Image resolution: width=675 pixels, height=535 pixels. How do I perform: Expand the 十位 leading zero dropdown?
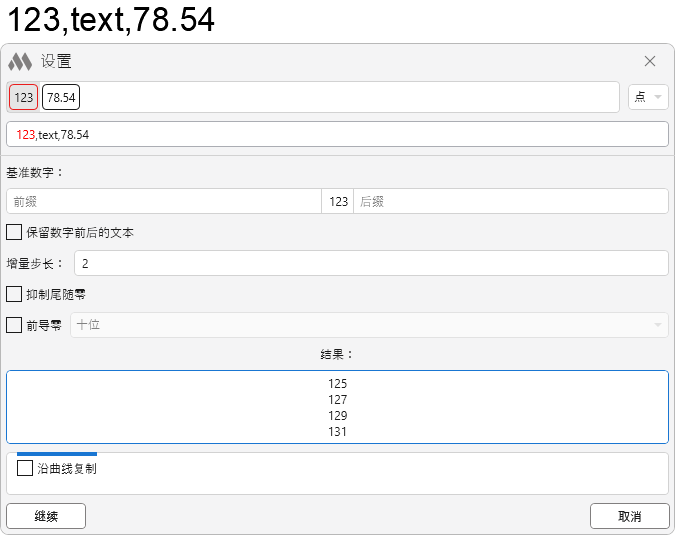368,325
